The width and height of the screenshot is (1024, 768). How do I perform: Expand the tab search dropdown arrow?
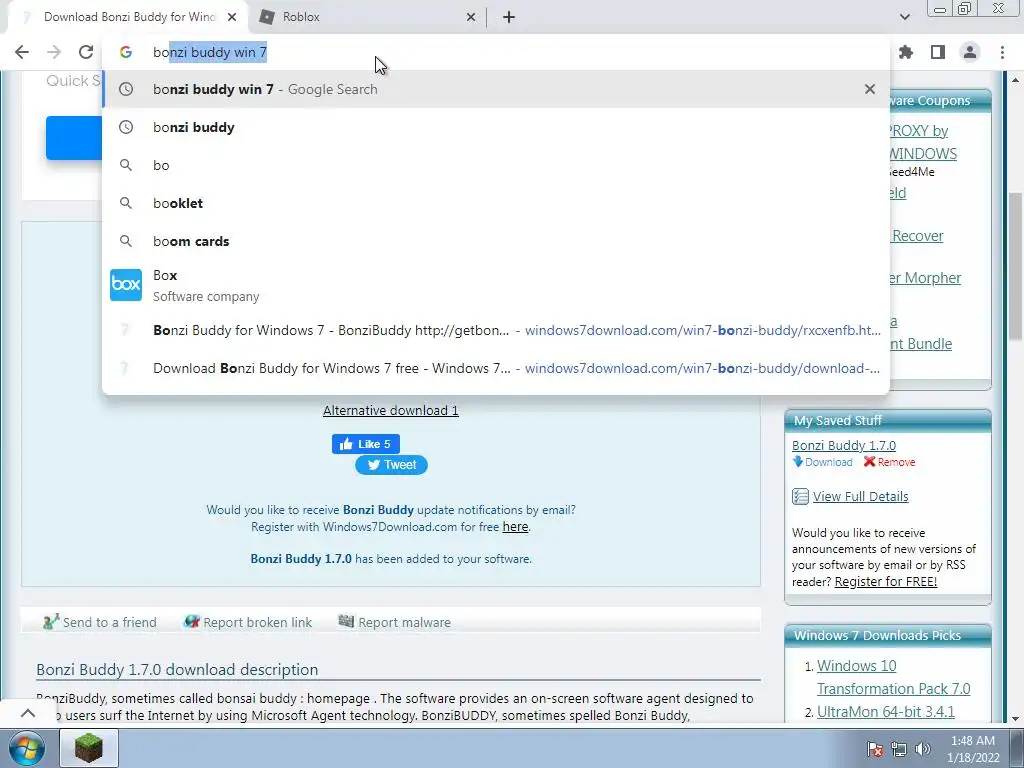[x=904, y=17]
